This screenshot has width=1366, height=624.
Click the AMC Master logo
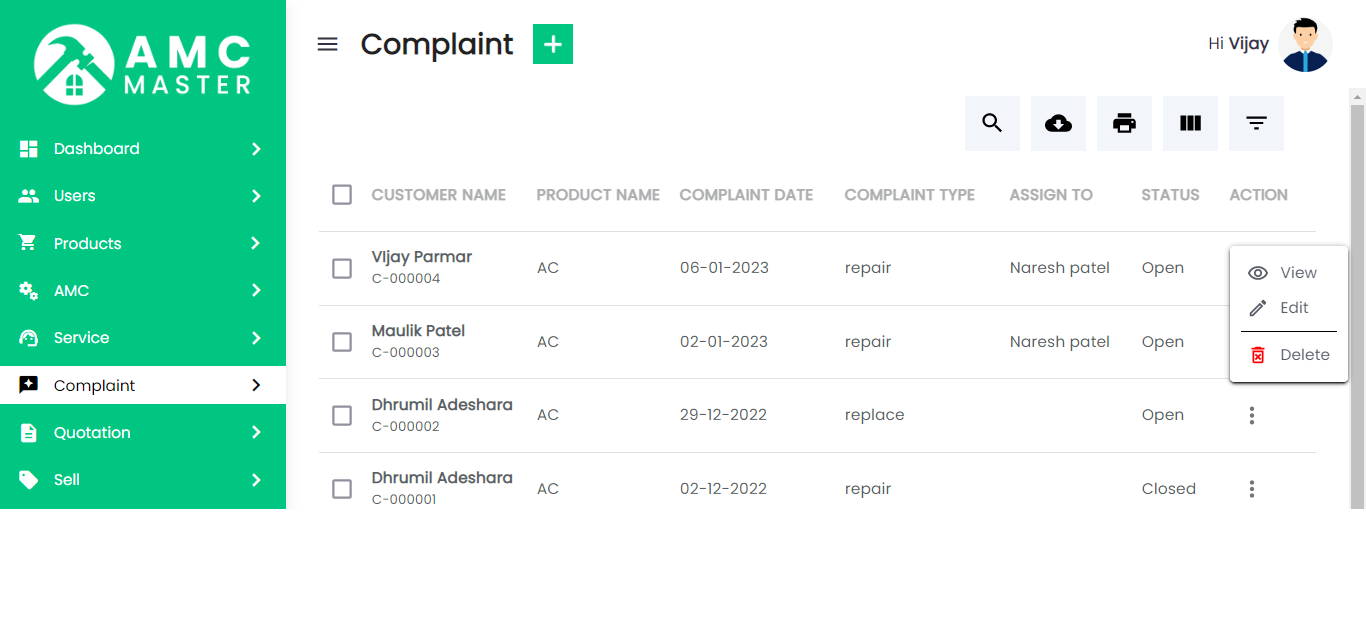142,63
